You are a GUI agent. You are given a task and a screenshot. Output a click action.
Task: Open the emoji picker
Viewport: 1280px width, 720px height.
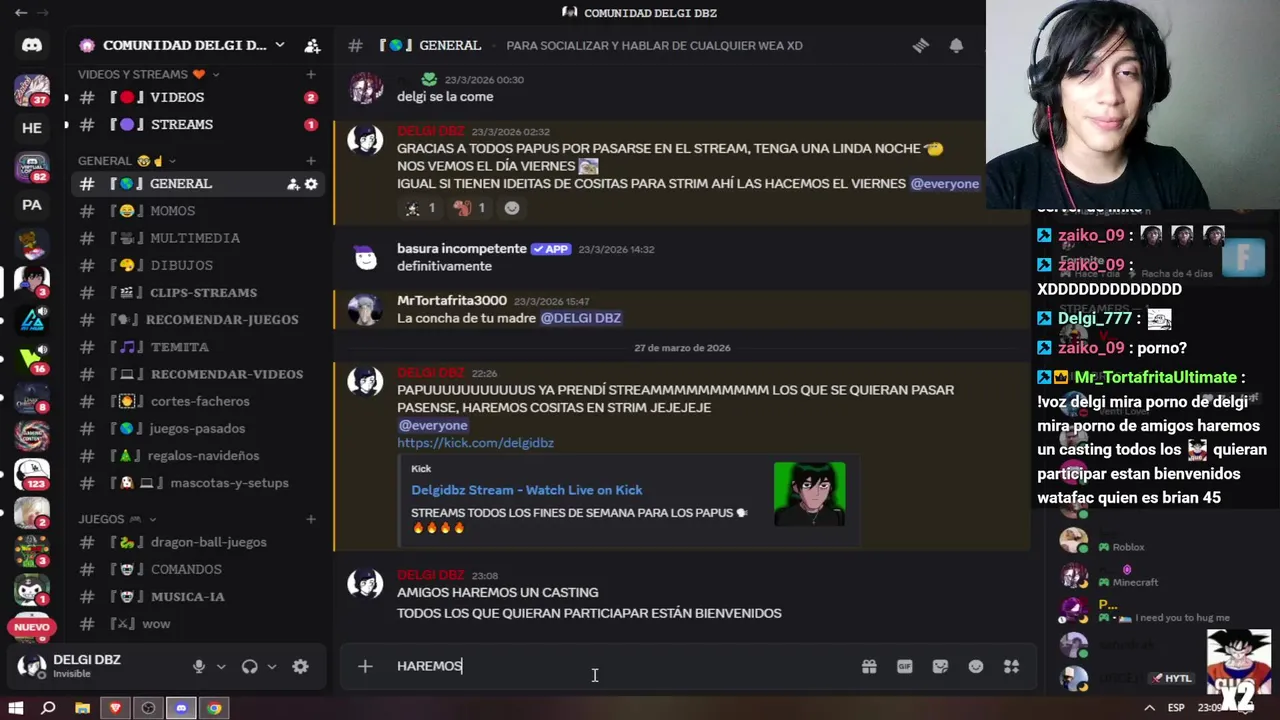pos(976,666)
